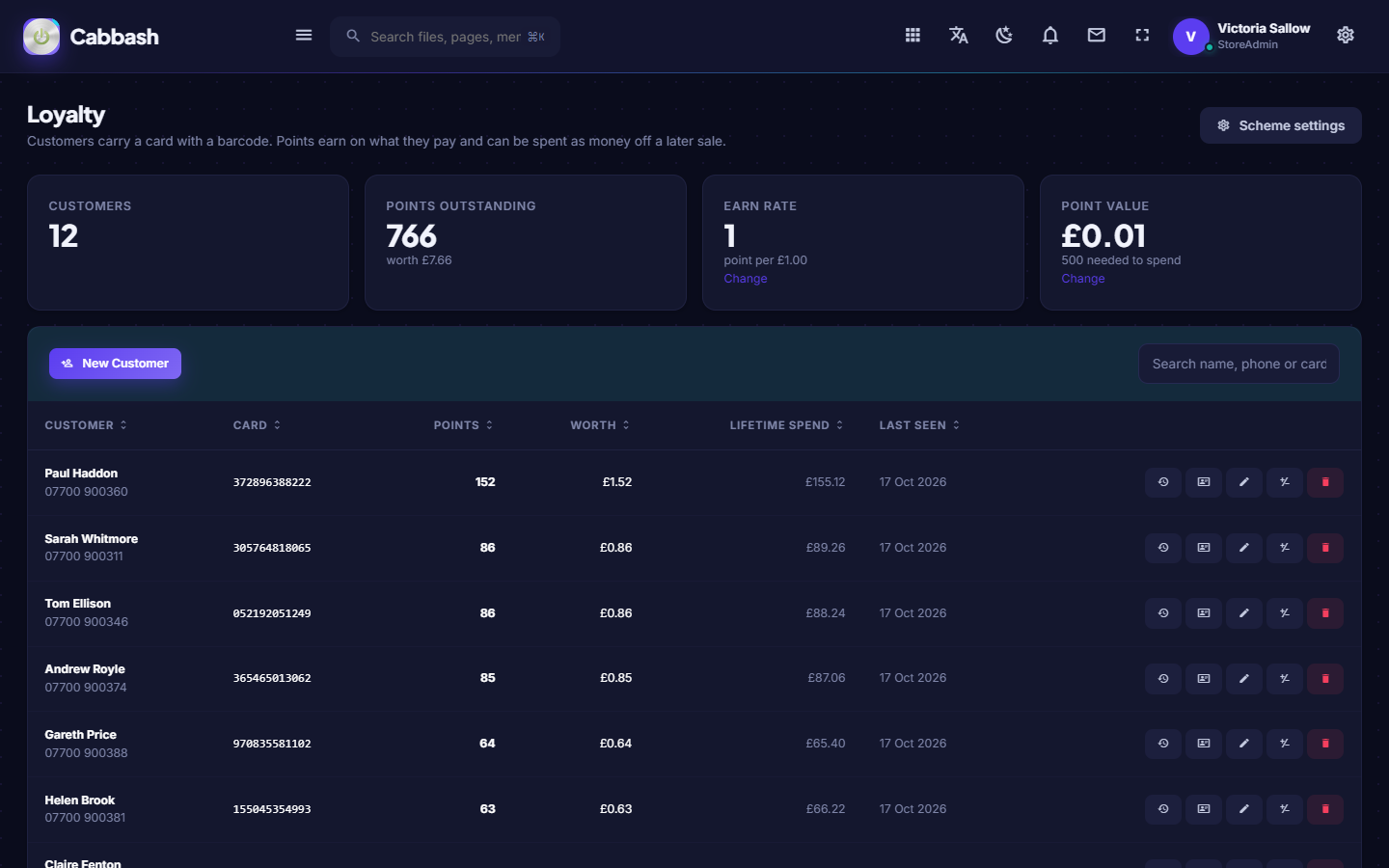Adjust Gareth Price's points balance
The image size is (1389, 868).
pos(1285,744)
